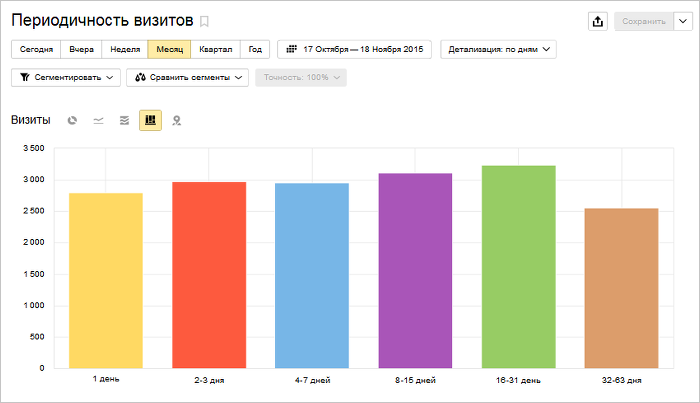
Task: Select the Вчера period toggle
Action: [x=81, y=49]
